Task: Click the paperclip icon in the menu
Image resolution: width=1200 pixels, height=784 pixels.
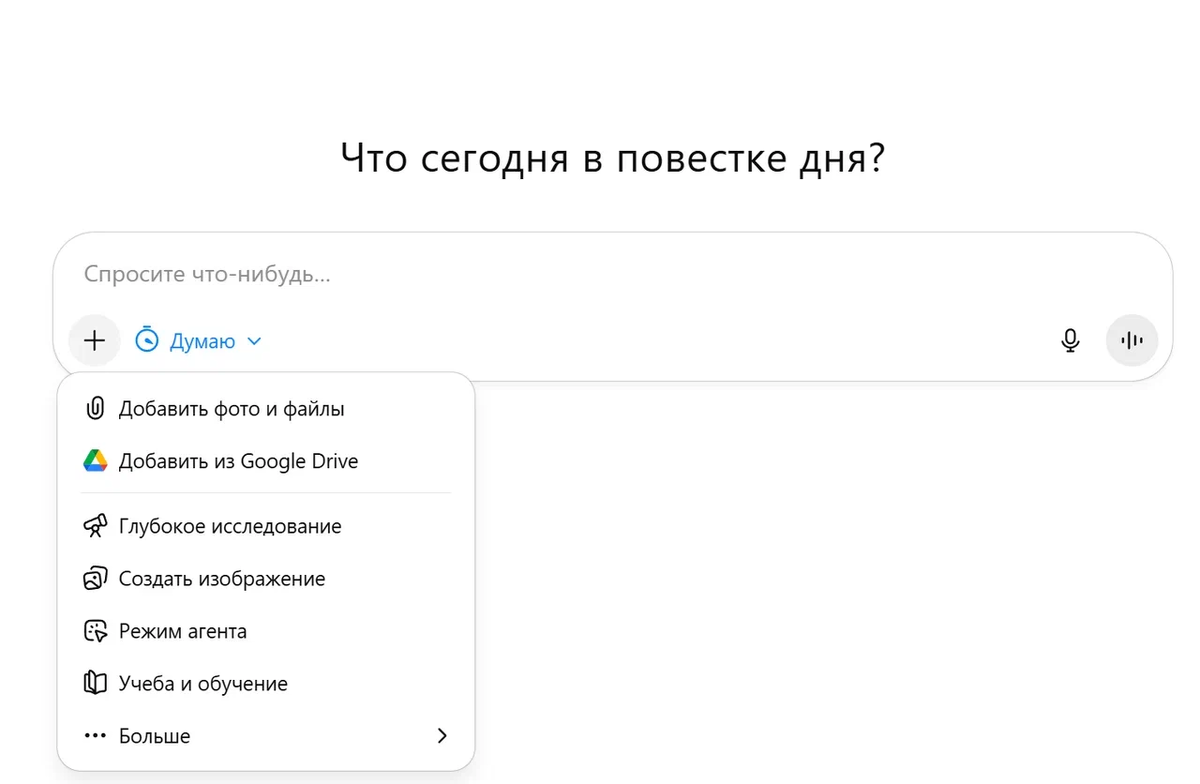Action: (95, 409)
